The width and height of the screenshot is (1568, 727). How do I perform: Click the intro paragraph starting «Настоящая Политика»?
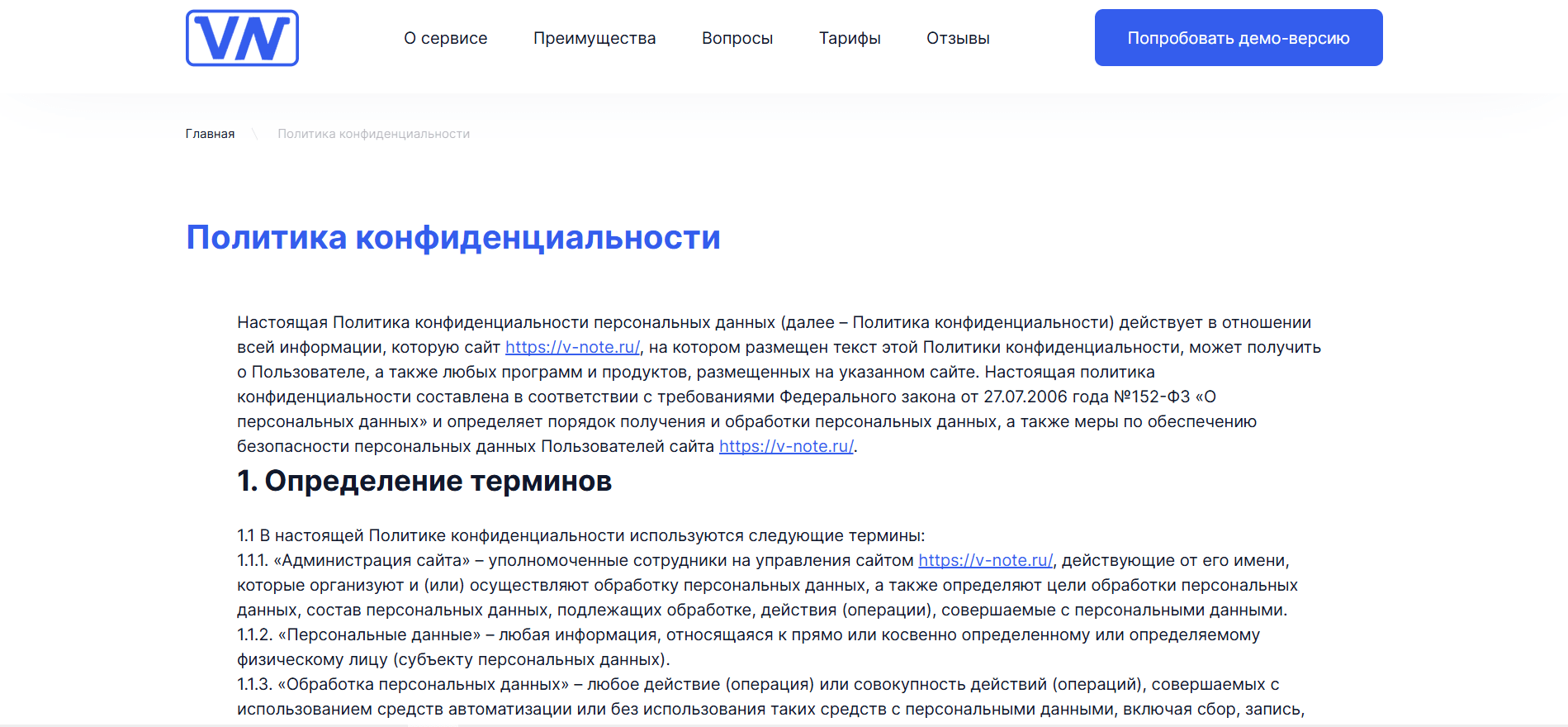tap(779, 384)
